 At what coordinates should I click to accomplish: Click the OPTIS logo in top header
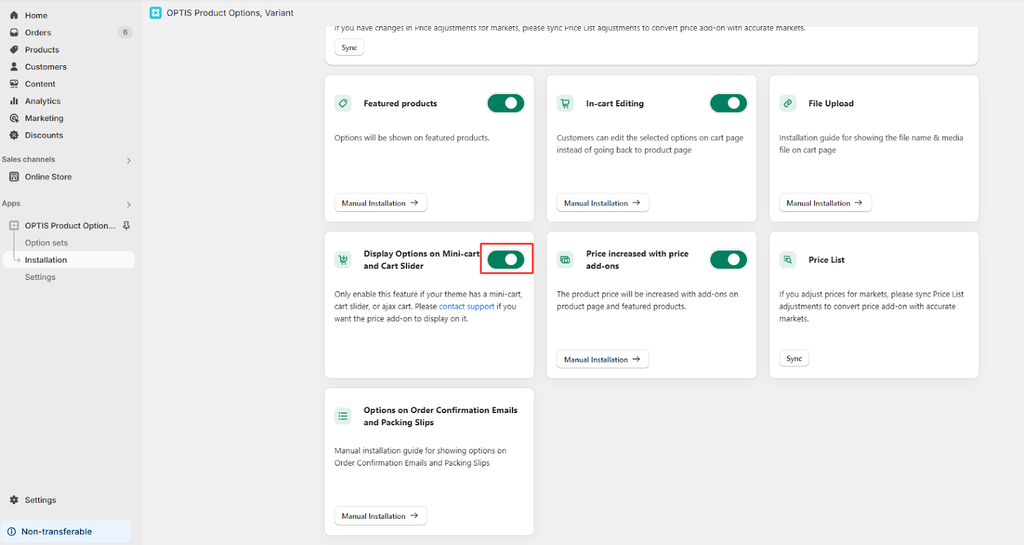(155, 12)
